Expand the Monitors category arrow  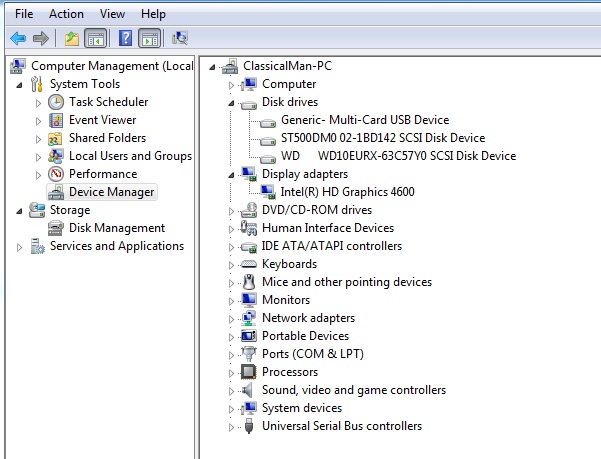point(231,301)
